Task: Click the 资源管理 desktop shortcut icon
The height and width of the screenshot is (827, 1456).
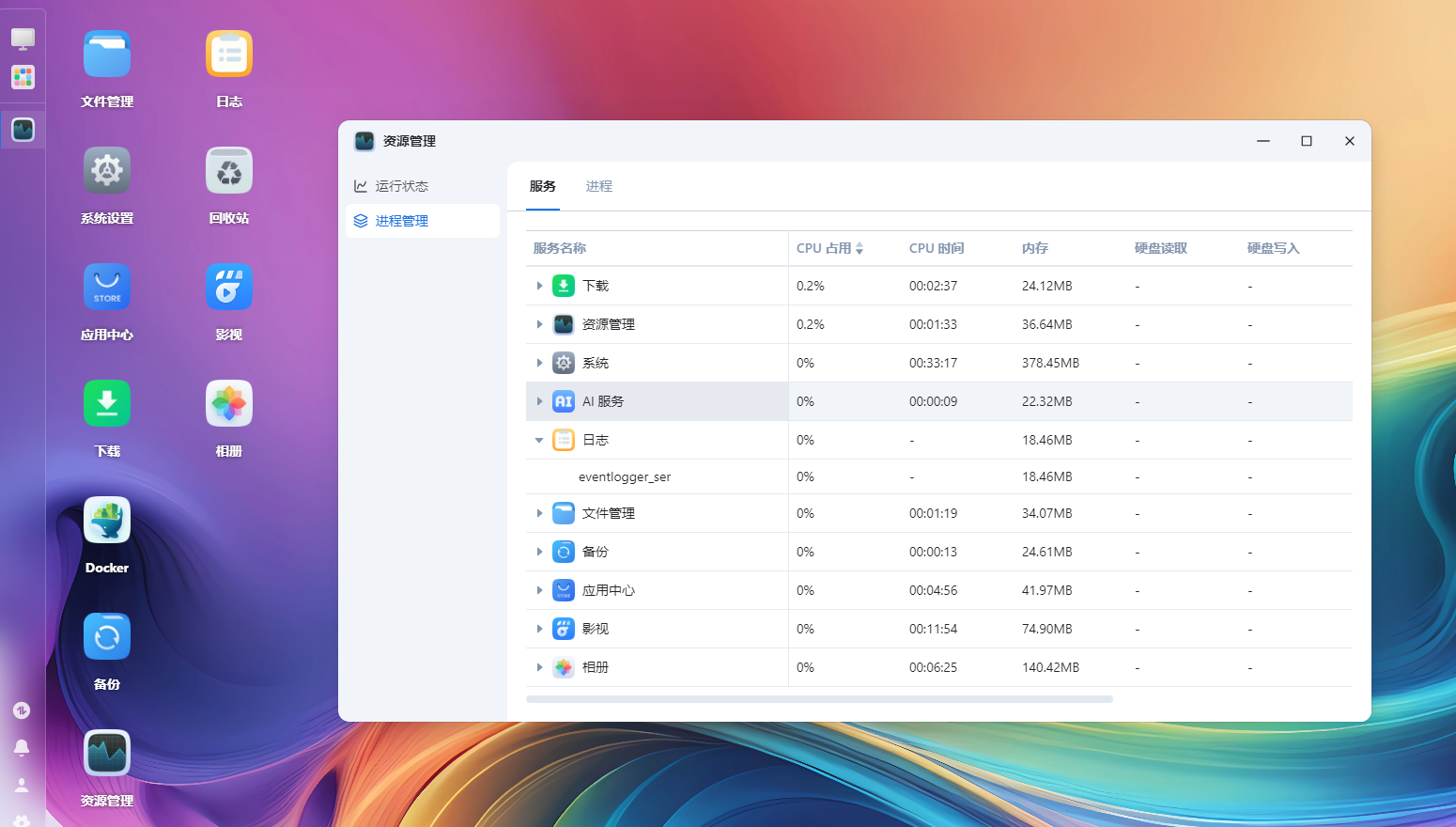Action: coord(107,754)
